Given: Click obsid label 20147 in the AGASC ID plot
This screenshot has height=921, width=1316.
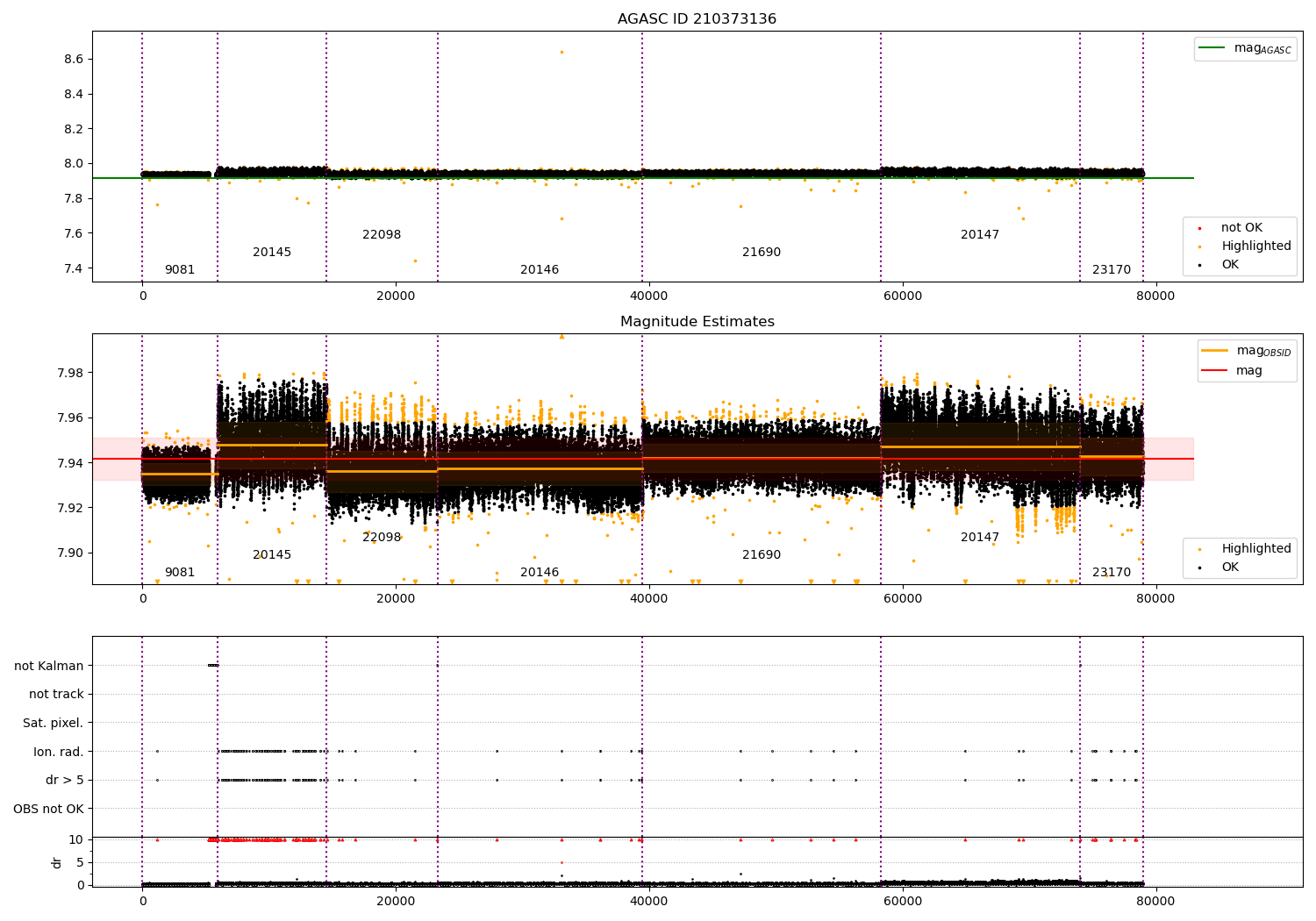Looking at the screenshot, I should click(x=980, y=234).
